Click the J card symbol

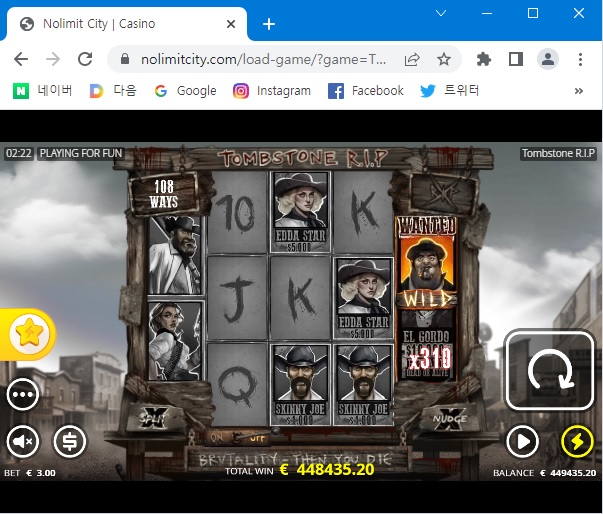point(237,298)
